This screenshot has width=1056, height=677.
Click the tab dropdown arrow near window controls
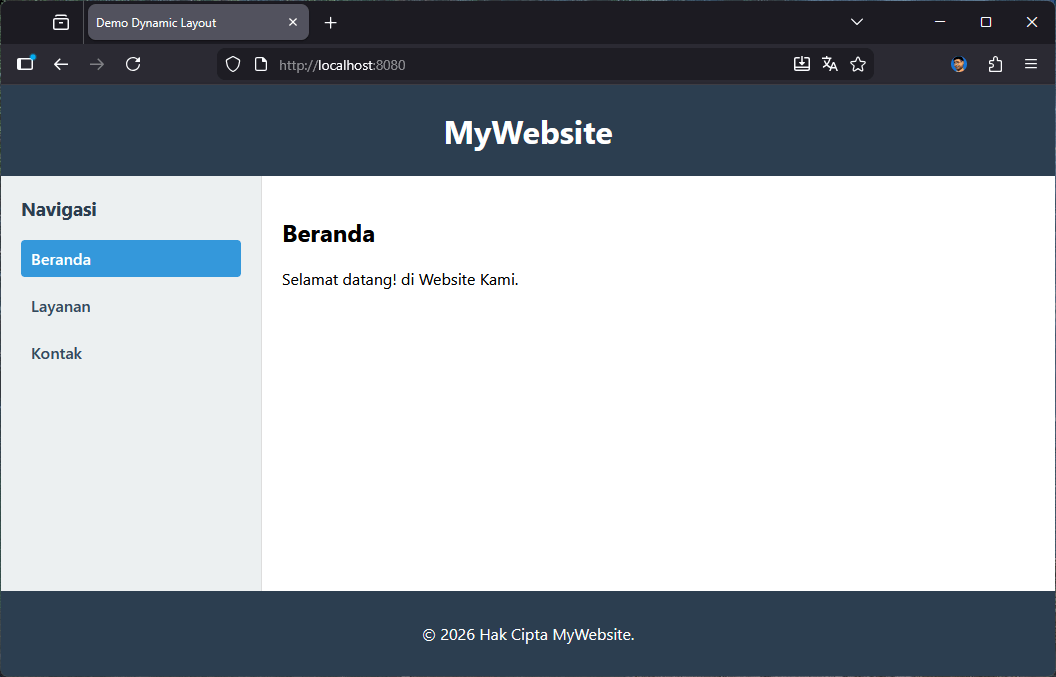(x=857, y=21)
